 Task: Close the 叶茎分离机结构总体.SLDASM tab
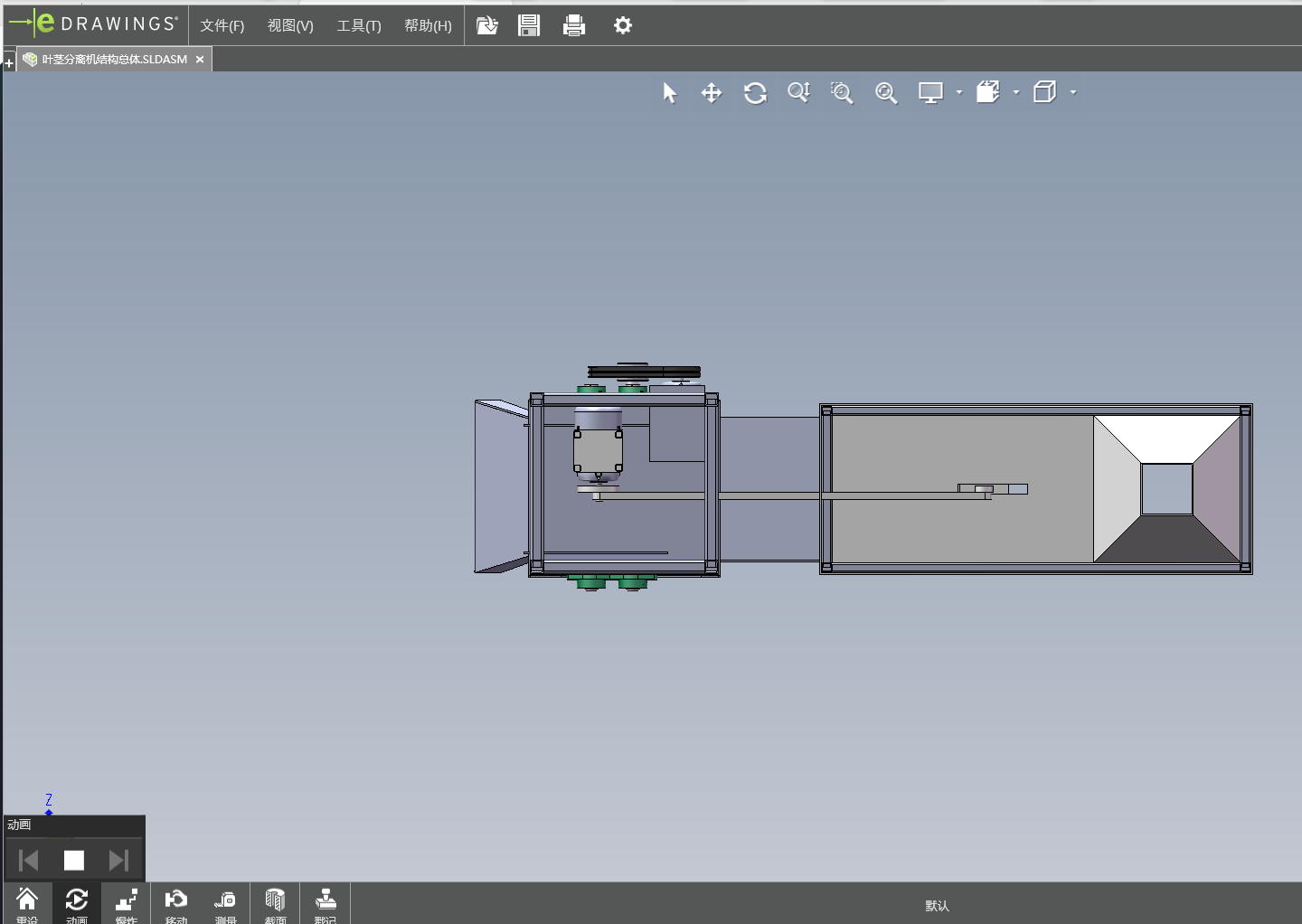click(x=200, y=60)
